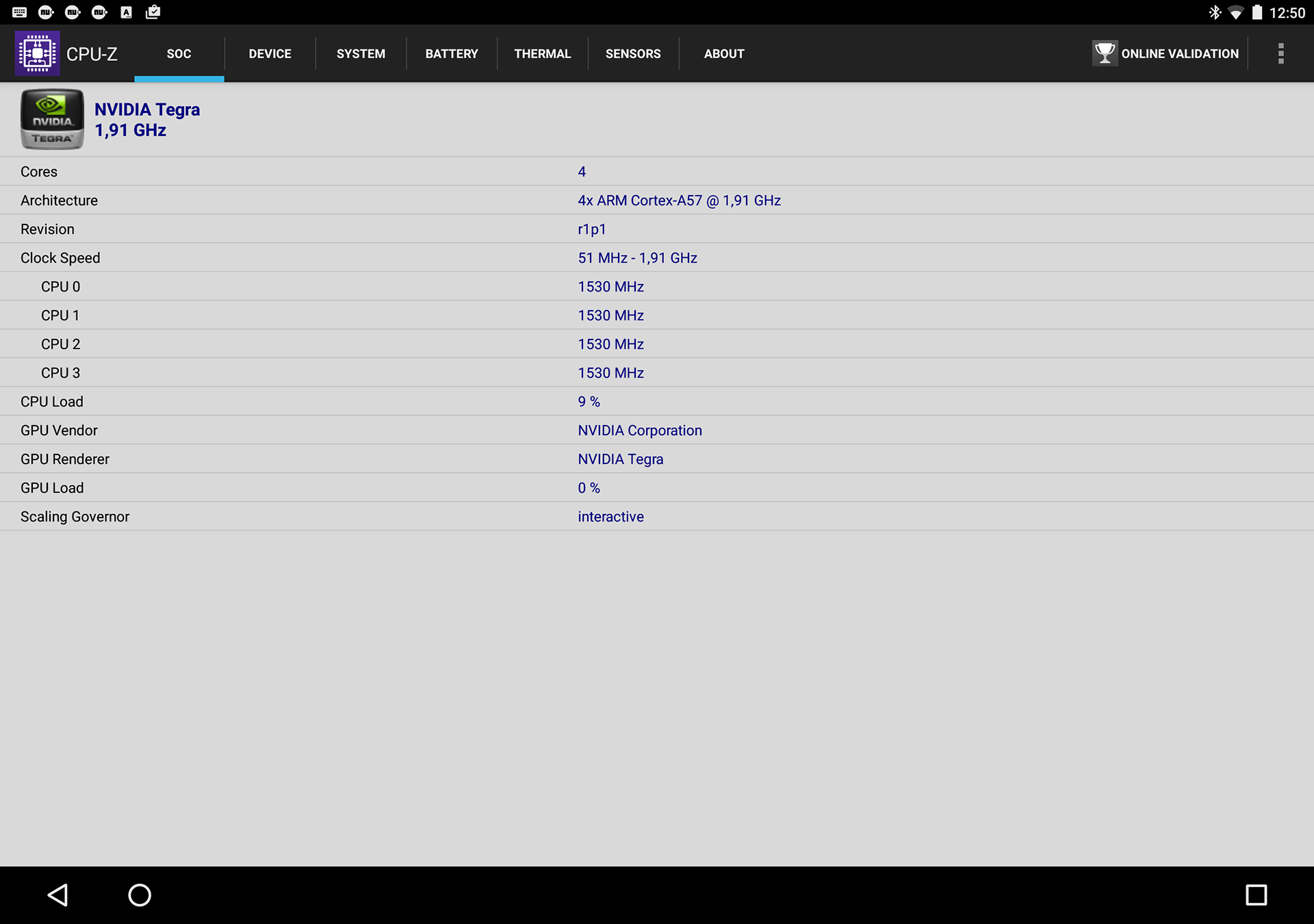Tap the GPU Renderer value NVIDIA Tegra
Viewport: 1314px width, 924px height.
tap(621, 459)
